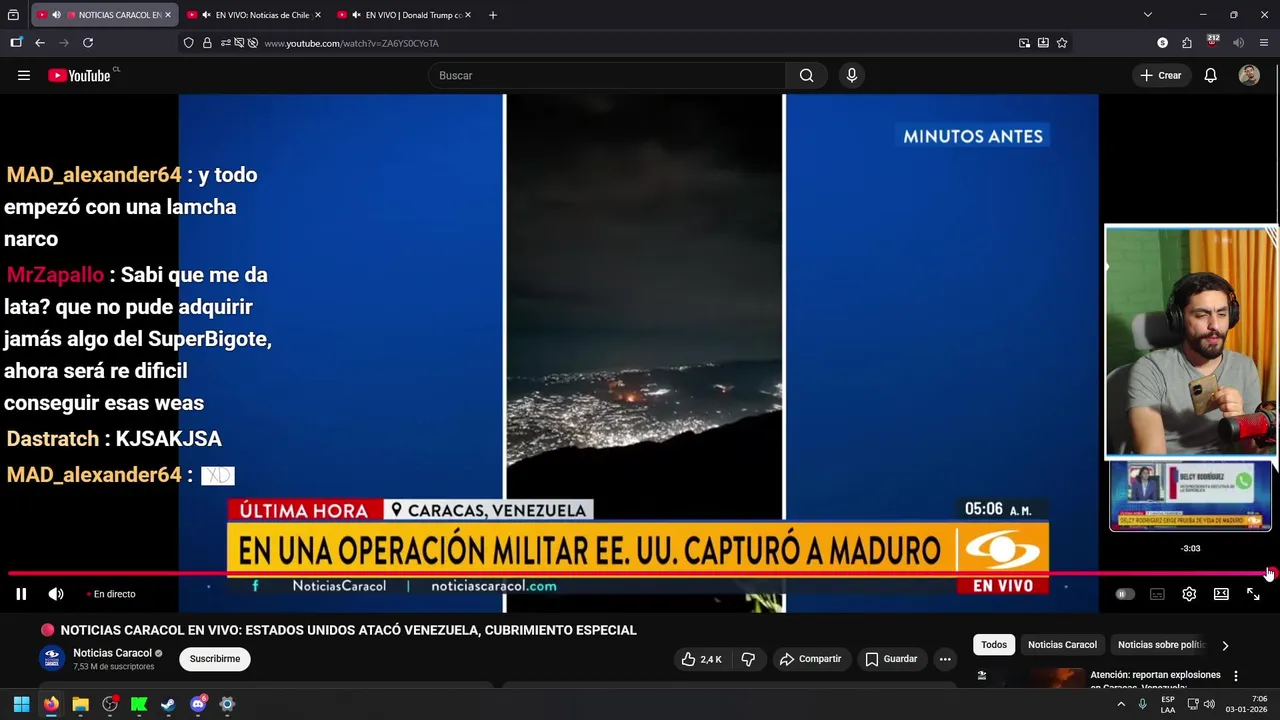The width and height of the screenshot is (1280, 720).
Task: Unmute the EN VIVO Noticias de Chile tab
Action: [x=206, y=15]
